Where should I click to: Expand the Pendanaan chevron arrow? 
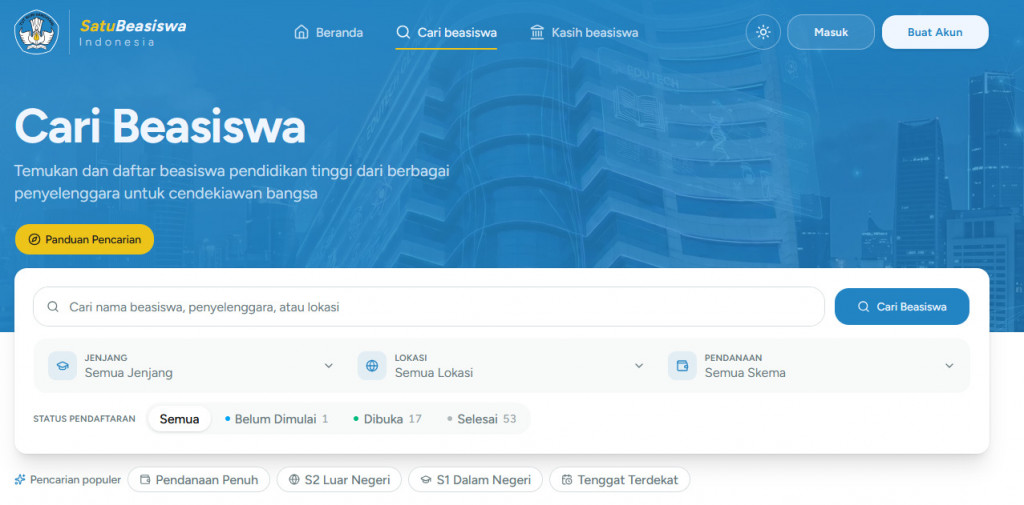click(x=949, y=366)
